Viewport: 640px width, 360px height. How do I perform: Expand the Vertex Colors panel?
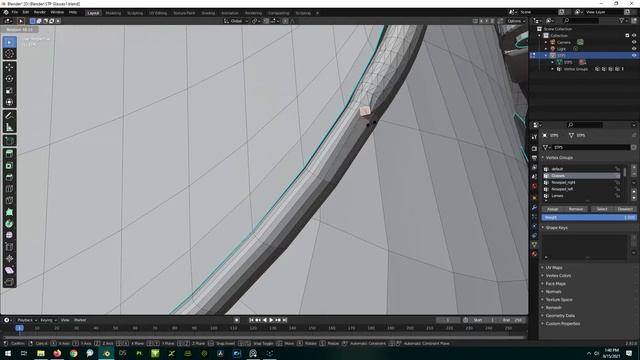pos(558,276)
